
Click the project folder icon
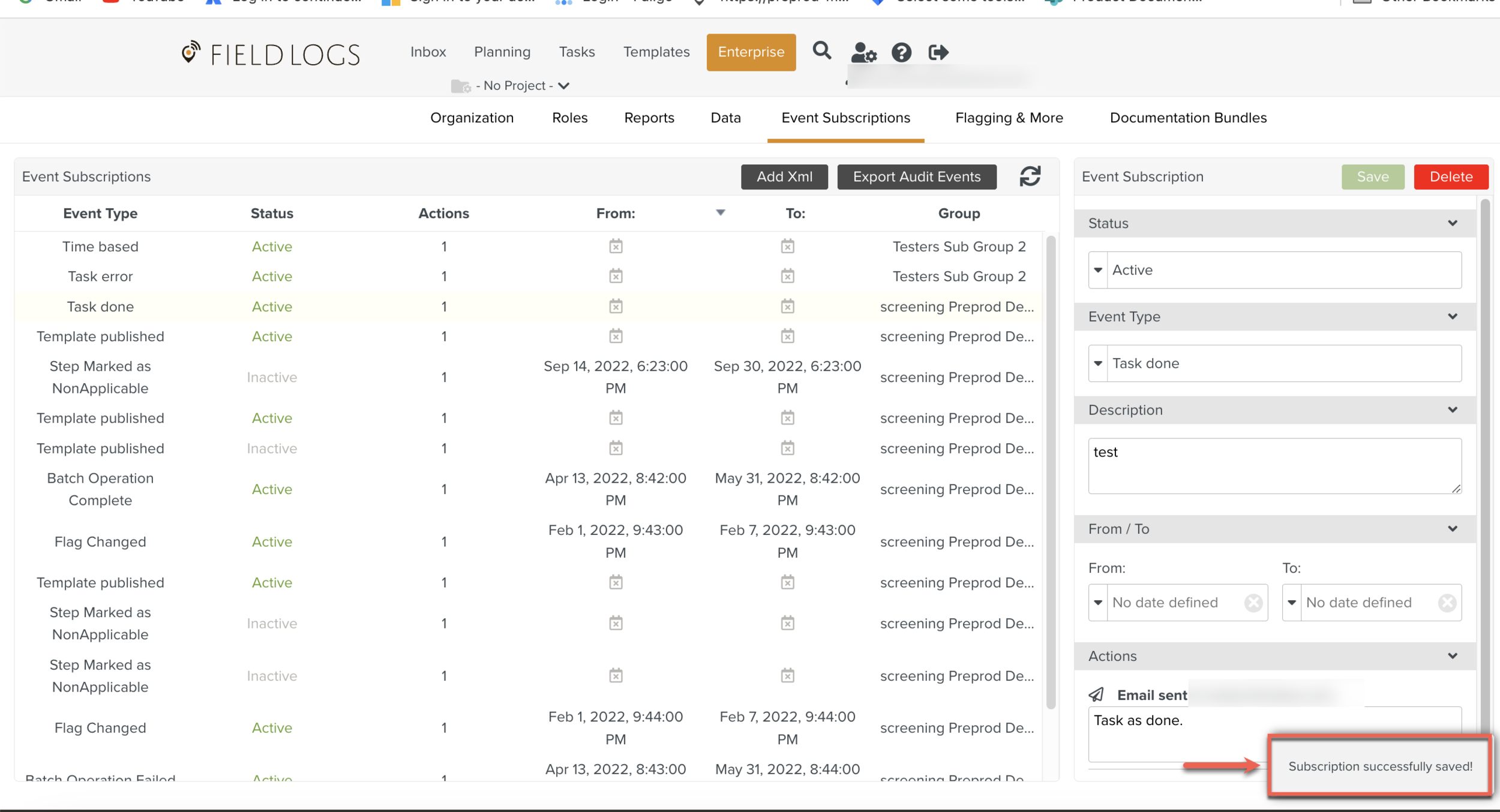point(460,86)
